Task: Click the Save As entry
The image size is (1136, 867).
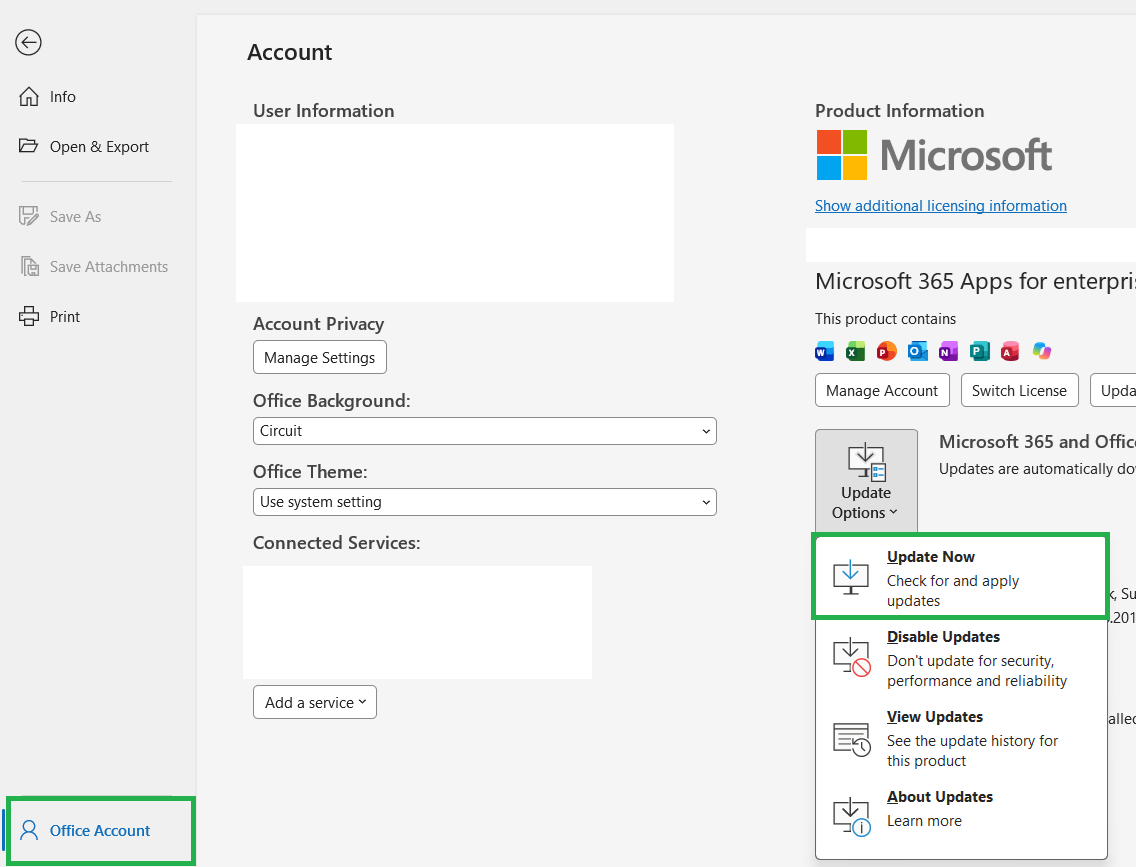Action: 98,217
